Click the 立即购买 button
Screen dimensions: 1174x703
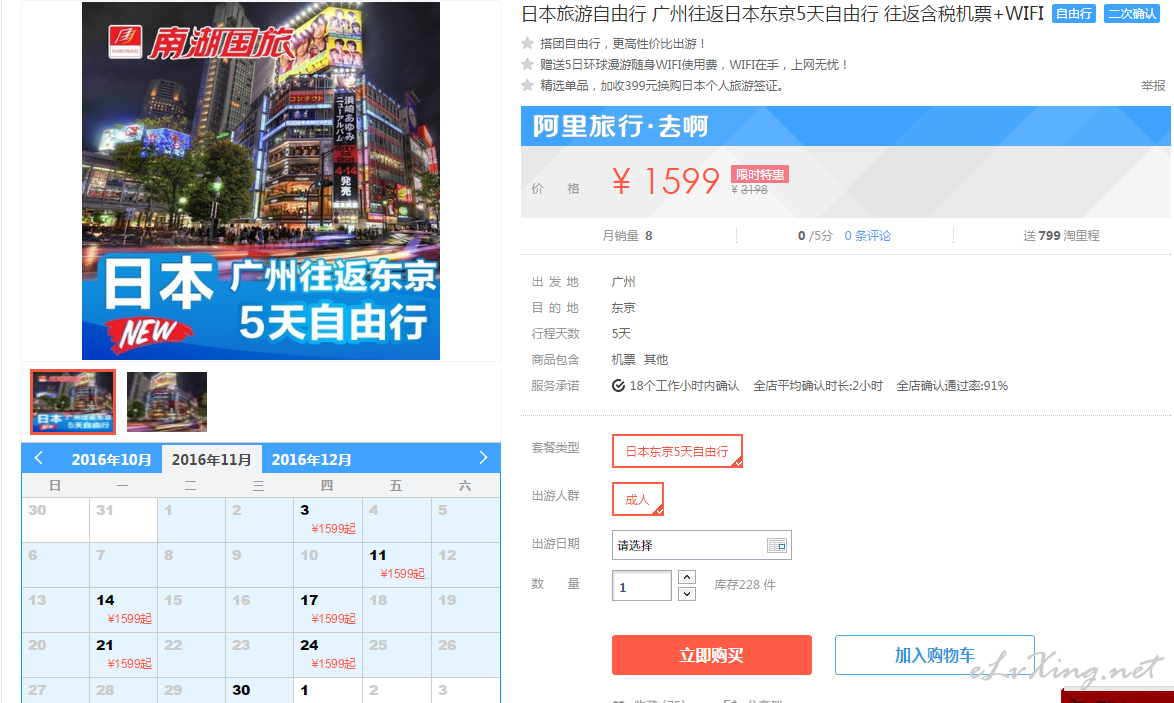[711, 655]
